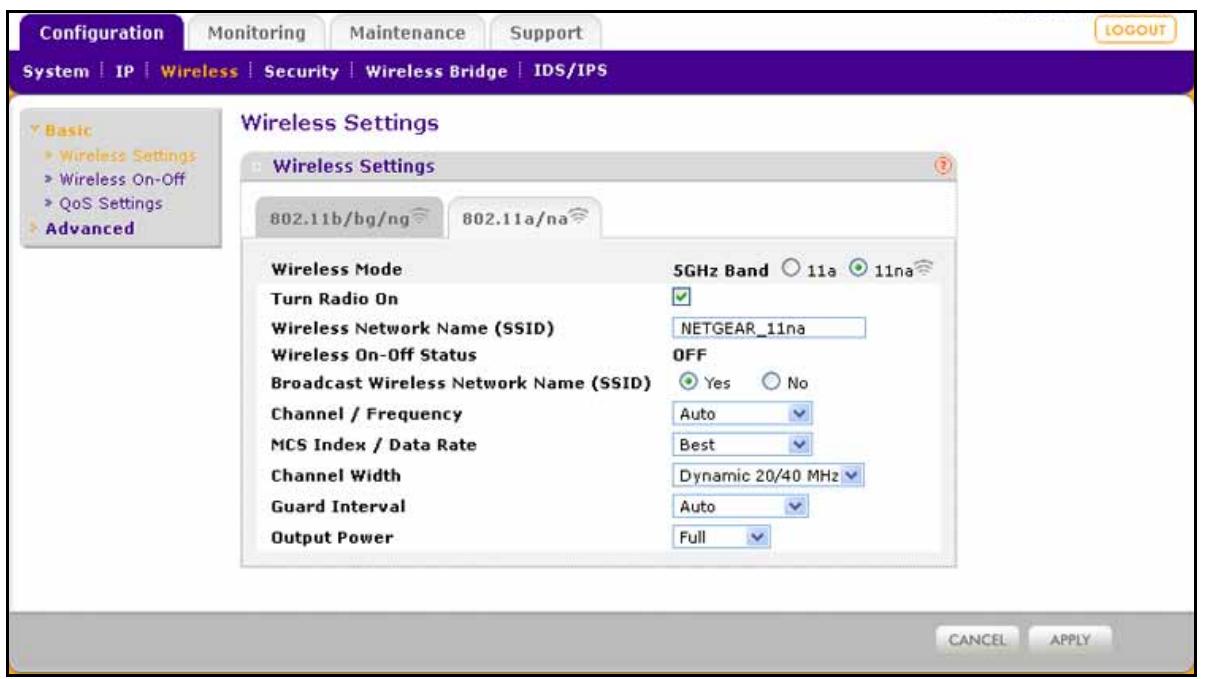Switch to the Support tab
This screenshot has width=1206, height=679.
(546, 33)
